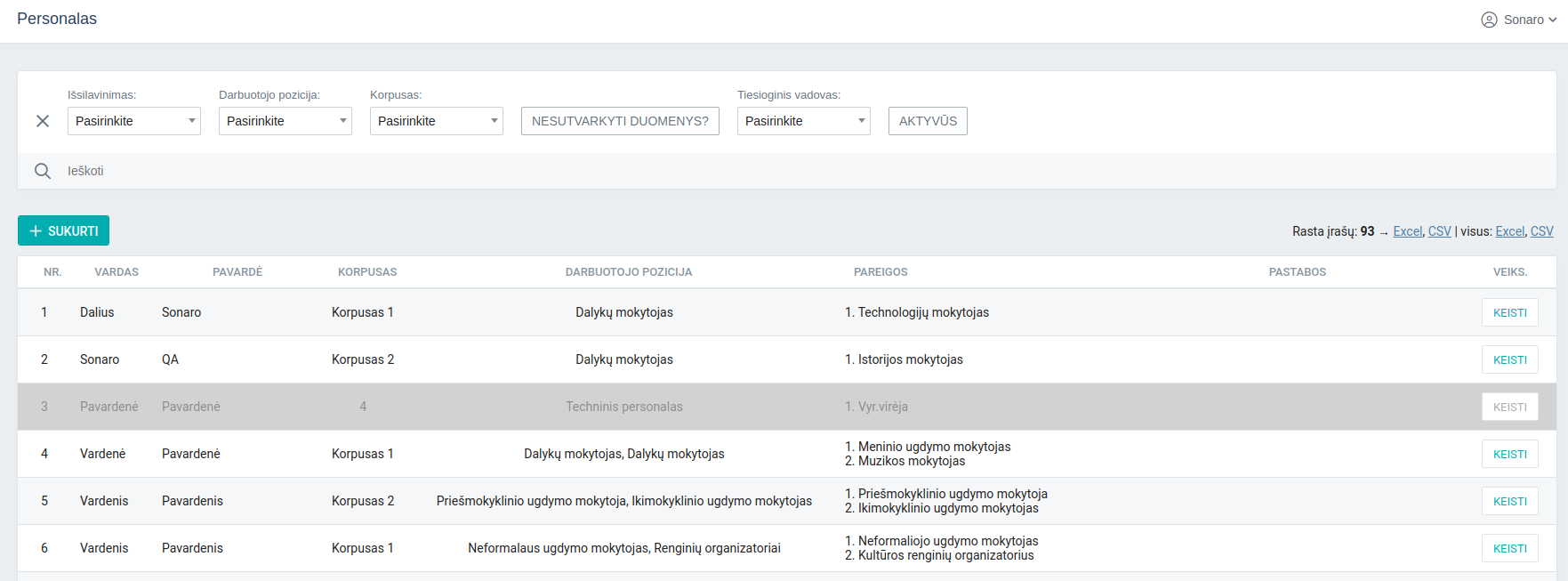This screenshot has width=1568, height=581.
Task: Open the Sonaro user menu chevron
Action: tap(1553, 20)
